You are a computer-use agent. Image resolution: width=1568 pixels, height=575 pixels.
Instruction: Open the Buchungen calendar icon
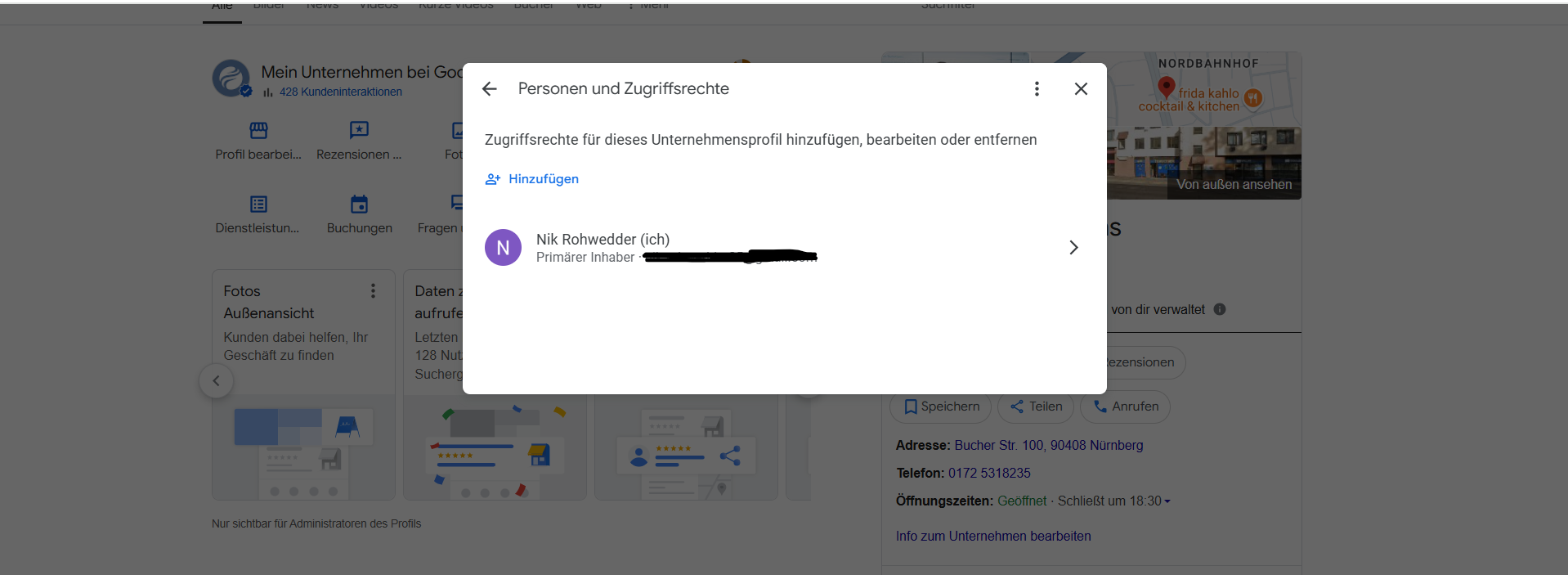359,204
